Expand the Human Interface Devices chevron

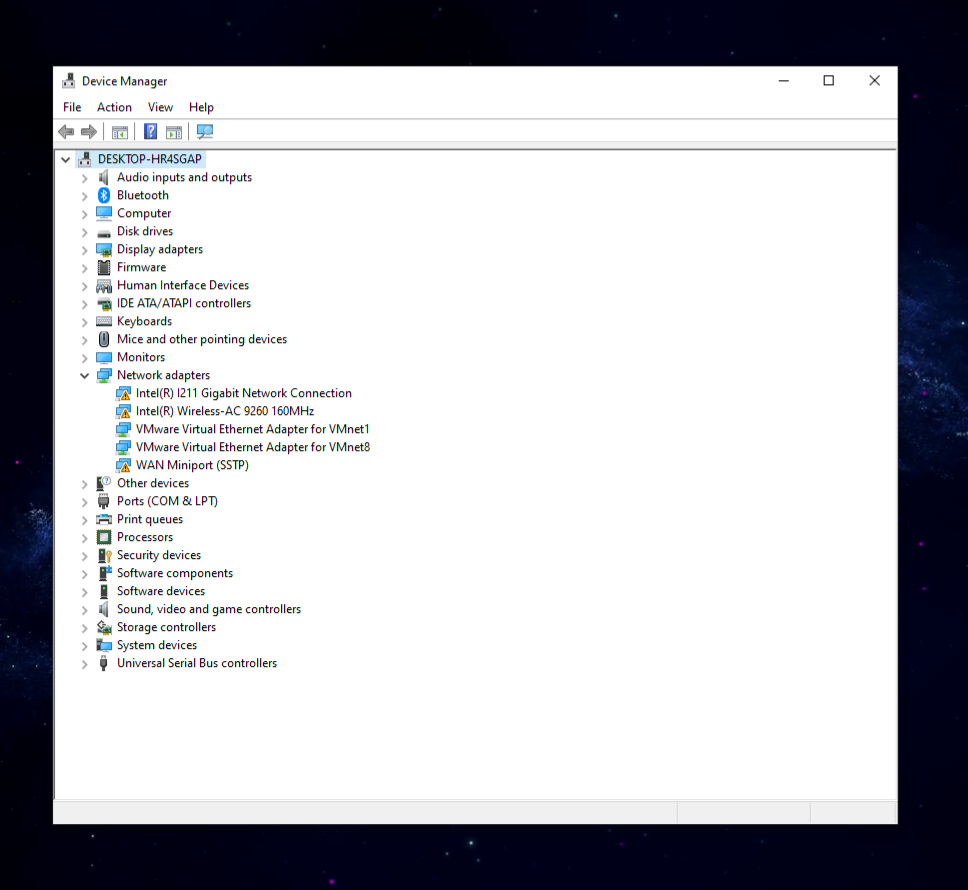click(x=85, y=286)
